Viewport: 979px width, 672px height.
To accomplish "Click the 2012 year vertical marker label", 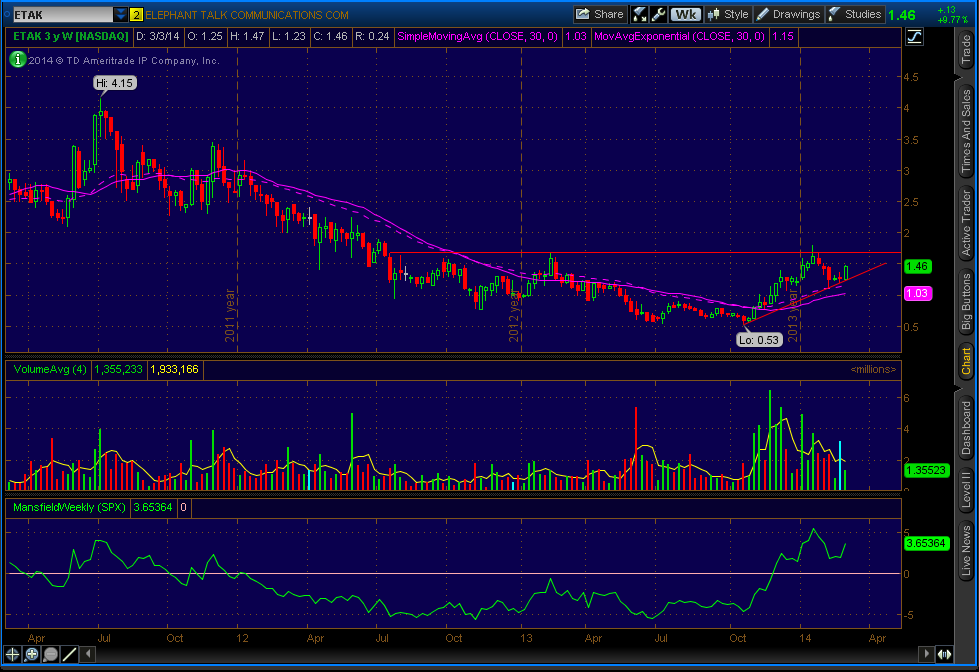I will click(x=514, y=315).
